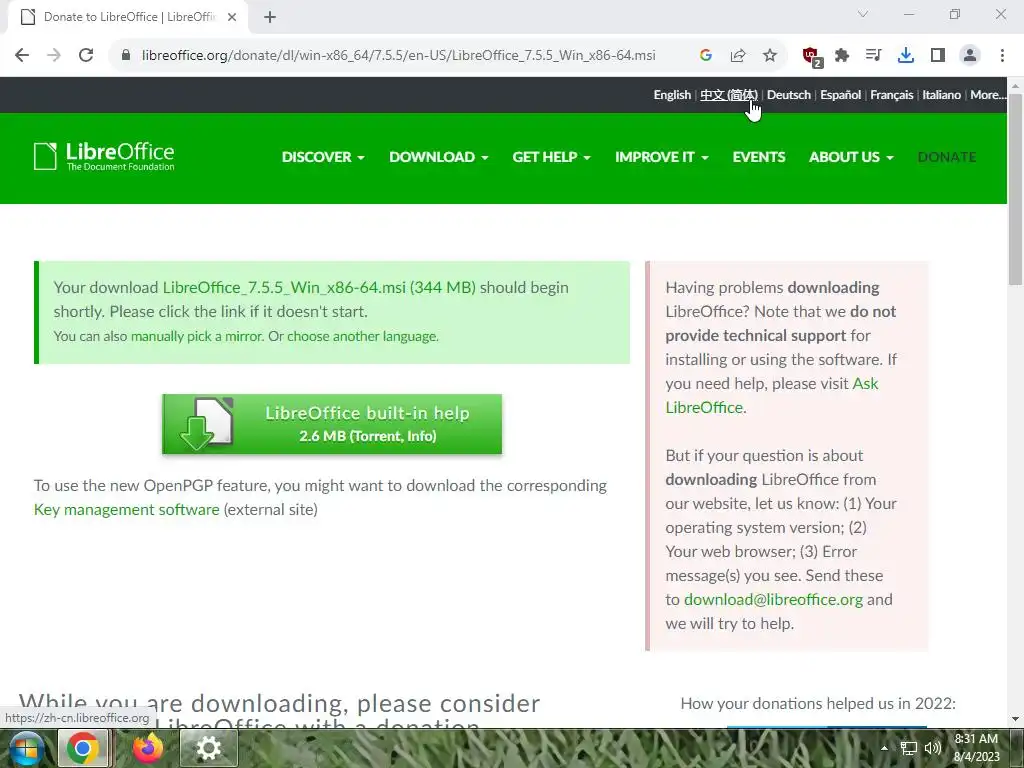
Task: Click the green download arrow document icon
Action: [206, 424]
